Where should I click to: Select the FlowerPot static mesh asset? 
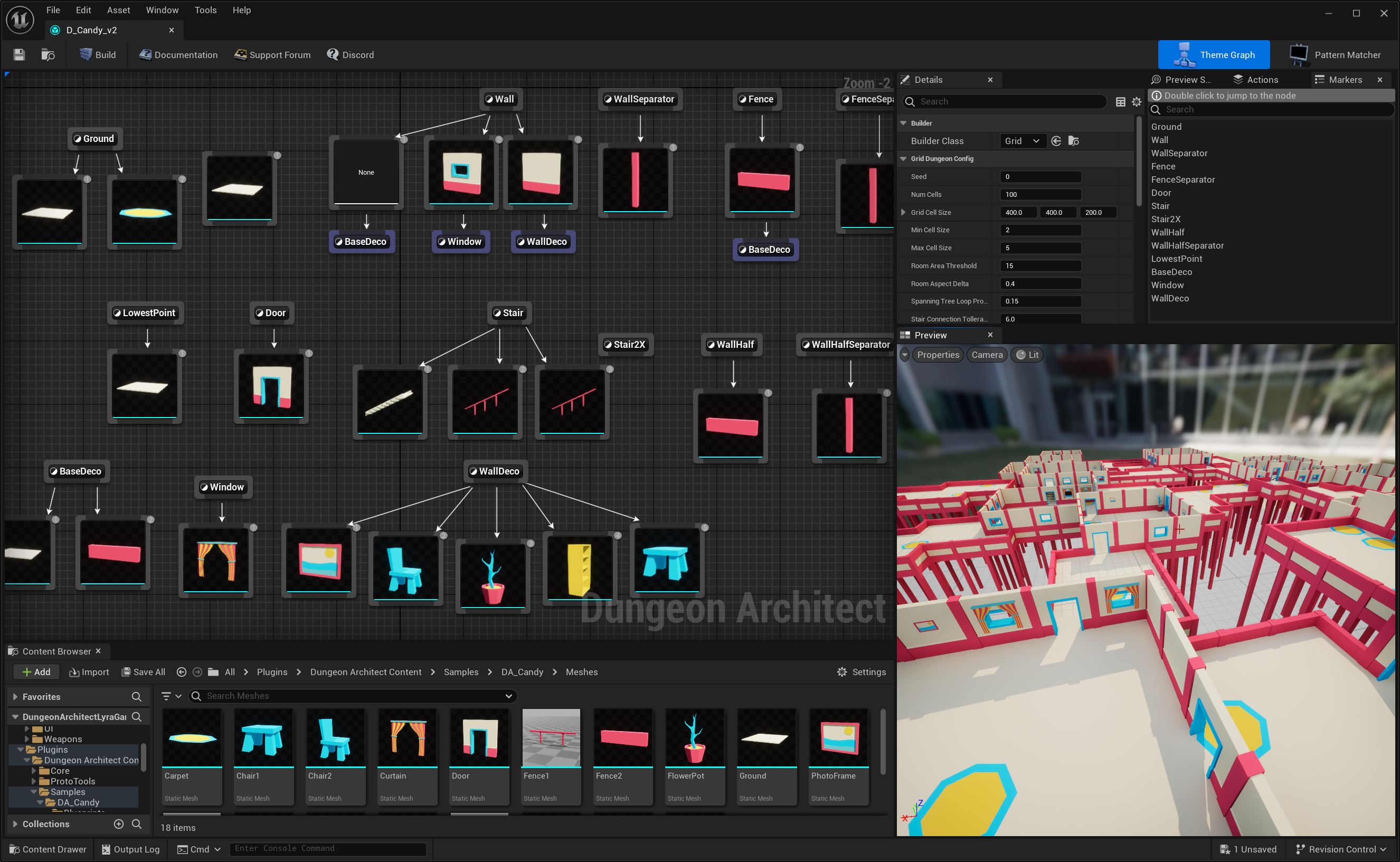[x=695, y=756]
